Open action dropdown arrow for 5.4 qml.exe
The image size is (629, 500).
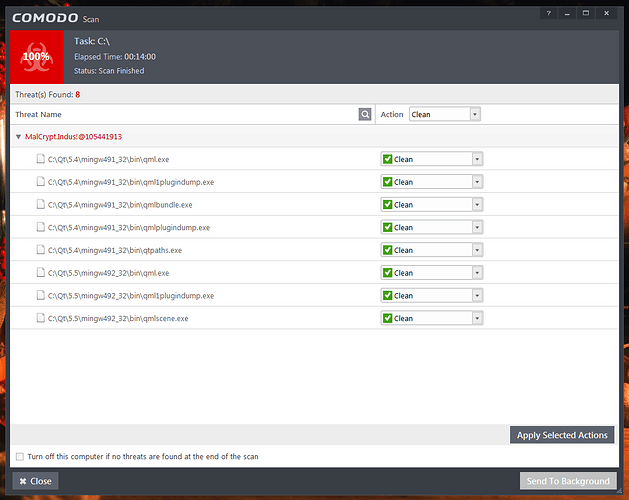[477, 159]
